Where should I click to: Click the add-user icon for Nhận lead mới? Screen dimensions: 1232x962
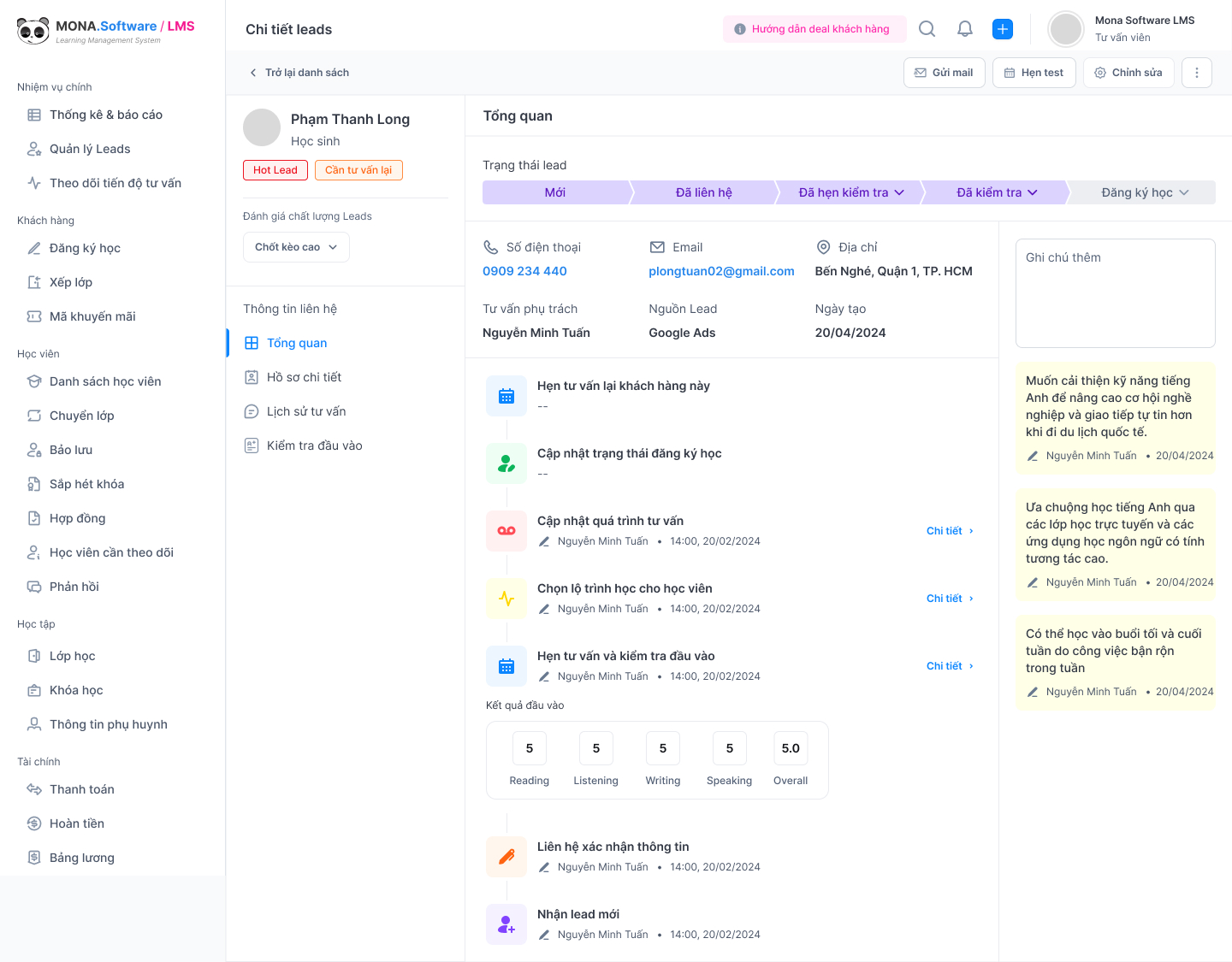coord(506,924)
